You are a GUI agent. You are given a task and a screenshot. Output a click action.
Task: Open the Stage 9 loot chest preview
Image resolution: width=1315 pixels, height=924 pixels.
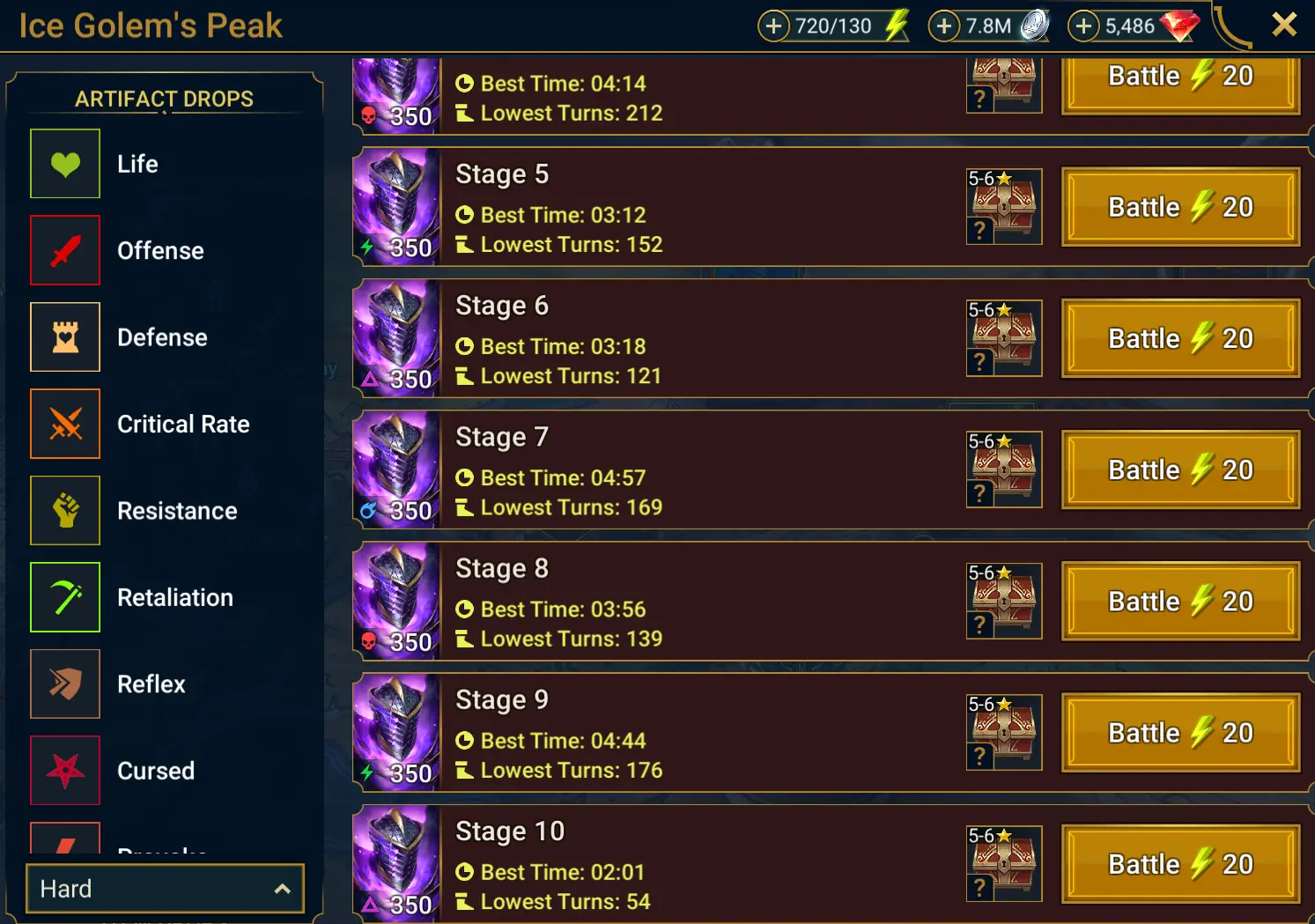pos(1004,733)
